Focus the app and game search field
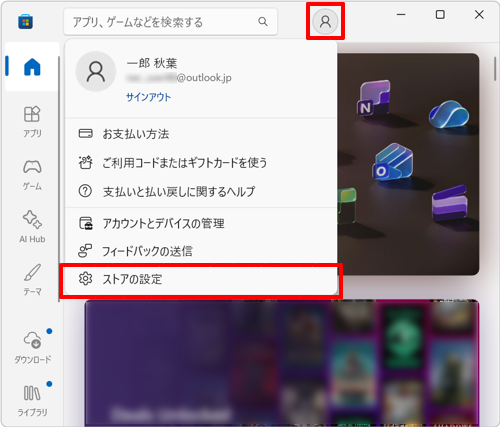500x427 pixels. pos(171,22)
